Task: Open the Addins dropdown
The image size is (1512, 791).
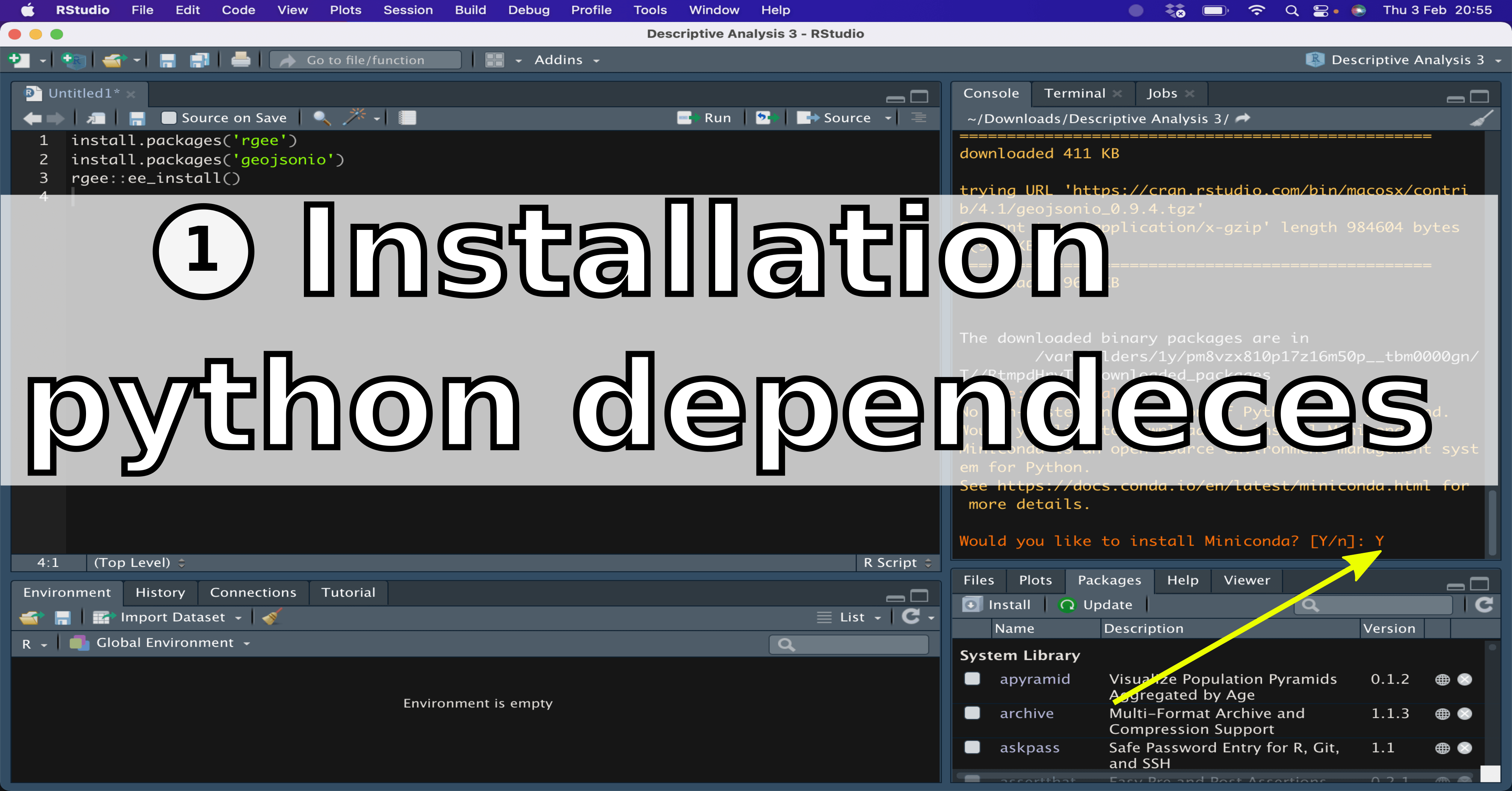Action: pyautogui.click(x=566, y=60)
